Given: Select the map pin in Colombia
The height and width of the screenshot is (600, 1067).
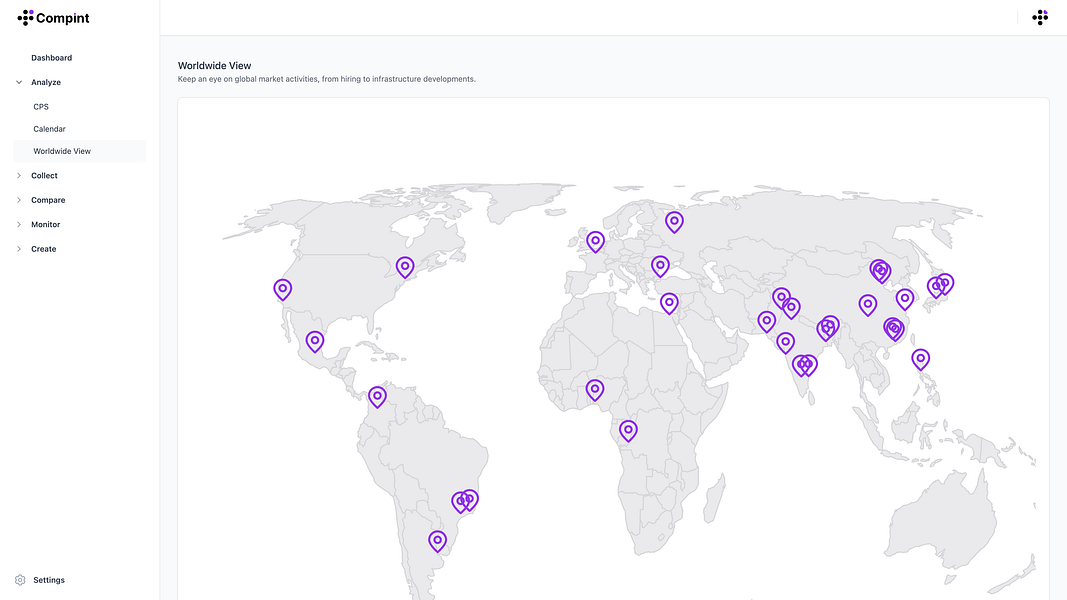Looking at the screenshot, I should click(377, 396).
